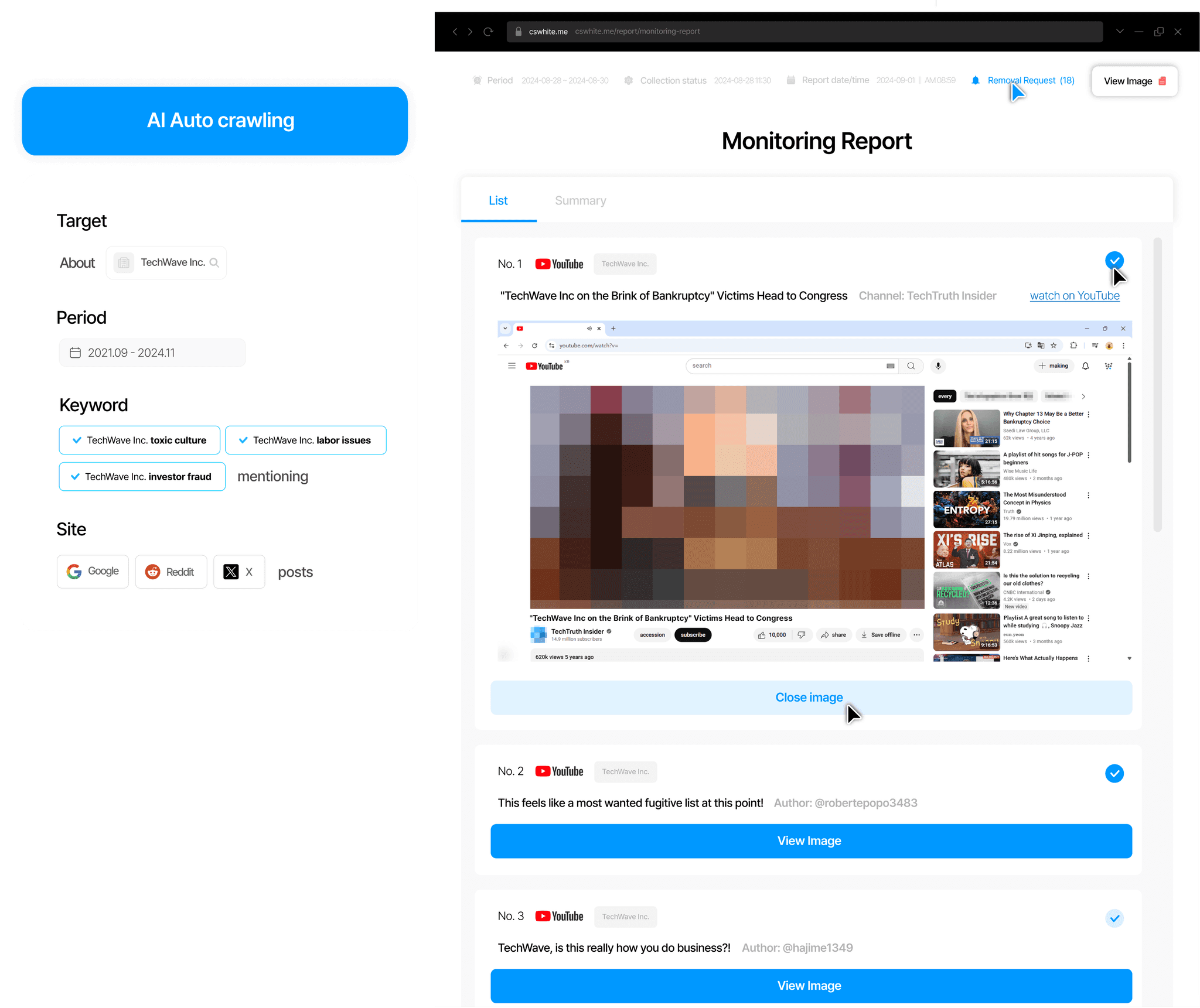This screenshot has height=1008, width=1200.
Task: Uncheck the TechWave Inc. investor fraud keyword
Action: coord(142,477)
